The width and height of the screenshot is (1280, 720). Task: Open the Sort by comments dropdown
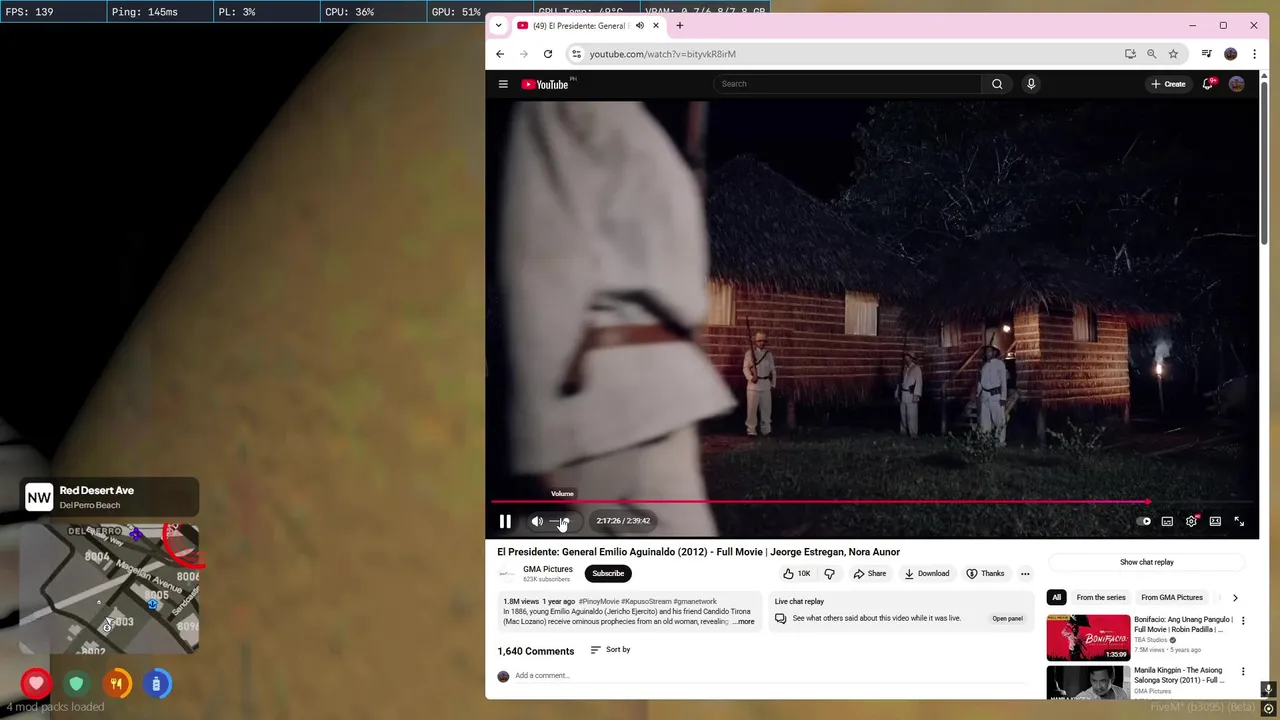(x=610, y=650)
